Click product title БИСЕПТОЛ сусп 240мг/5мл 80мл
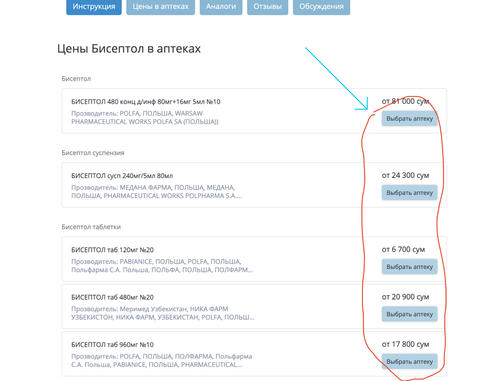Screen dimensions: 500x381 click(122, 176)
